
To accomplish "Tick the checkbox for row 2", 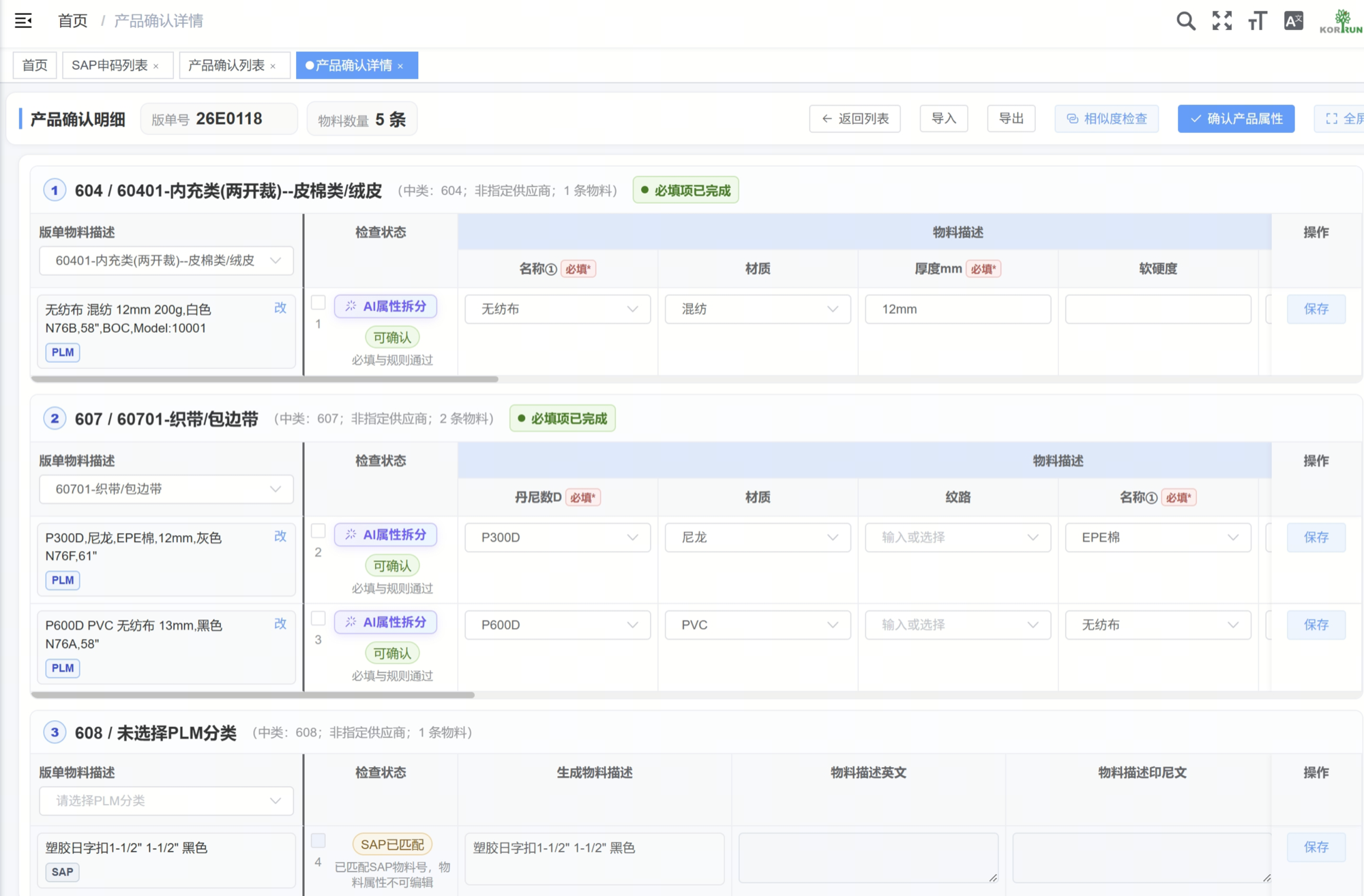I will (318, 531).
